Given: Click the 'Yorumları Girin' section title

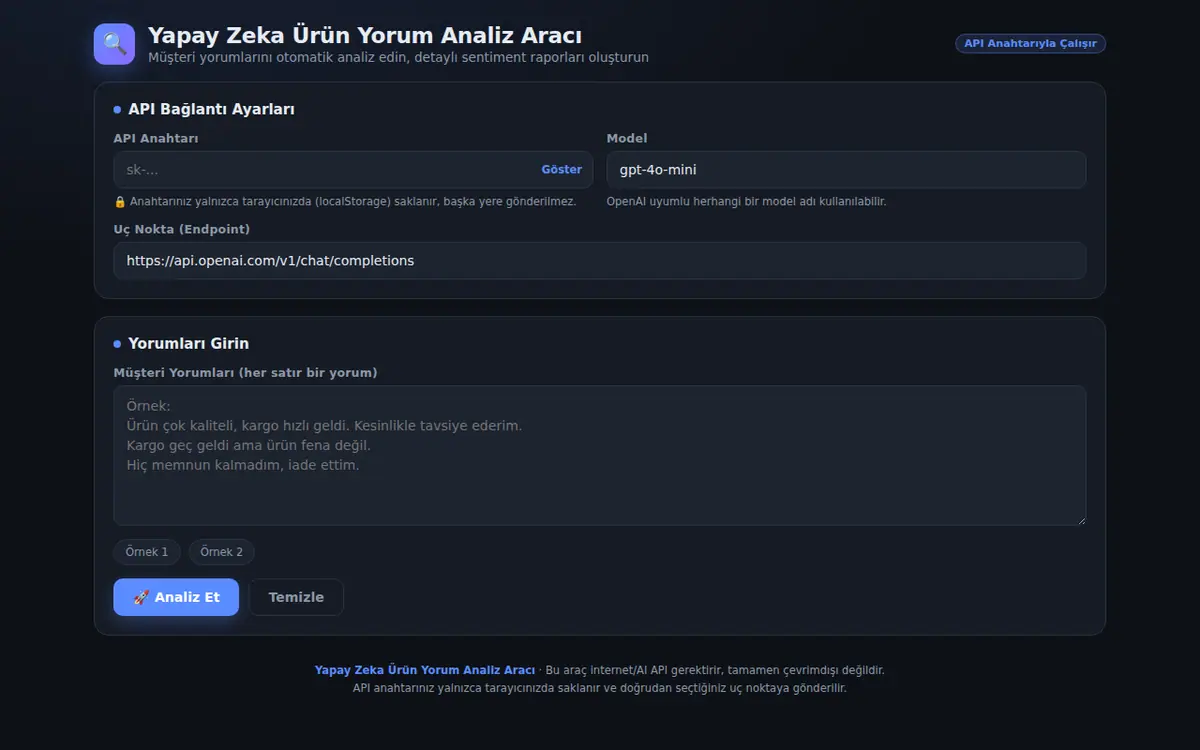Looking at the screenshot, I should pos(188,343).
